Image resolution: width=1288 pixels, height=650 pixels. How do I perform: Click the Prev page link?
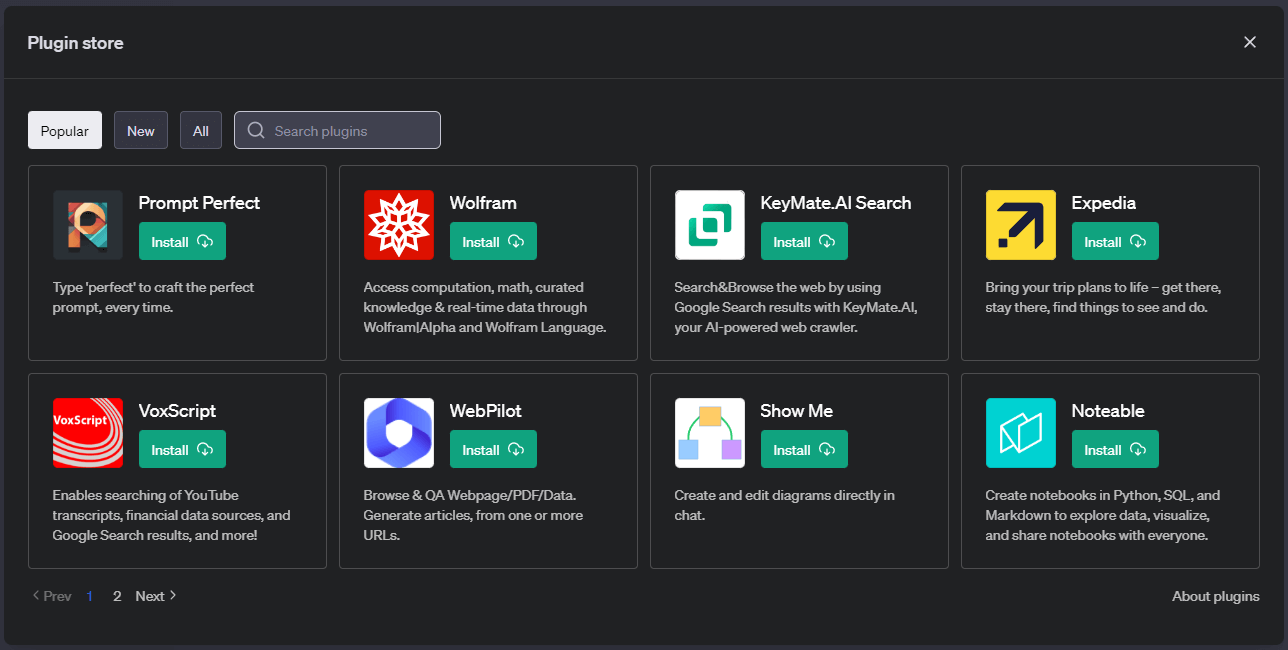tap(52, 596)
